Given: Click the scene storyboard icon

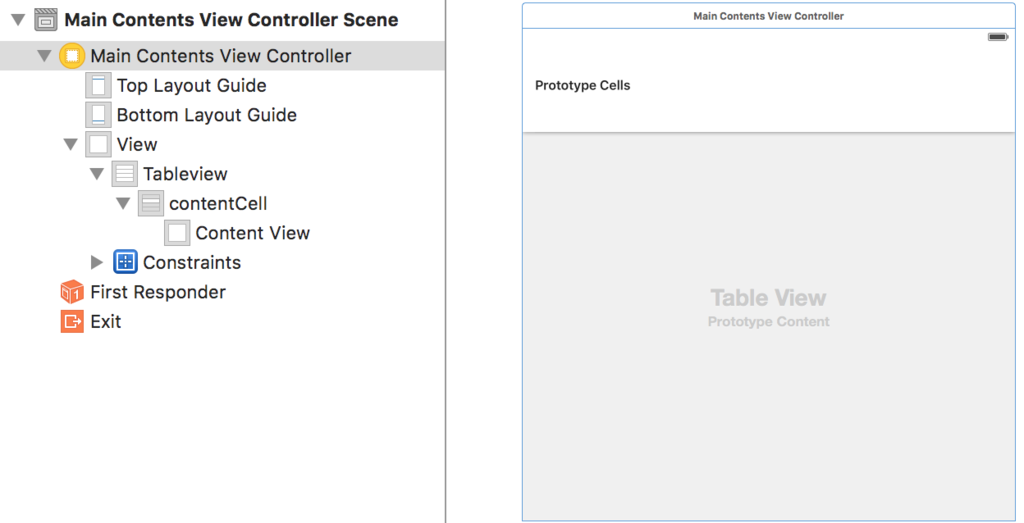Looking at the screenshot, I should click(x=46, y=20).
